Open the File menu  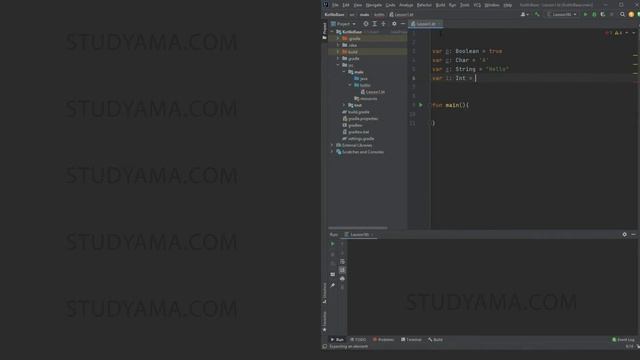pos(335,5)
